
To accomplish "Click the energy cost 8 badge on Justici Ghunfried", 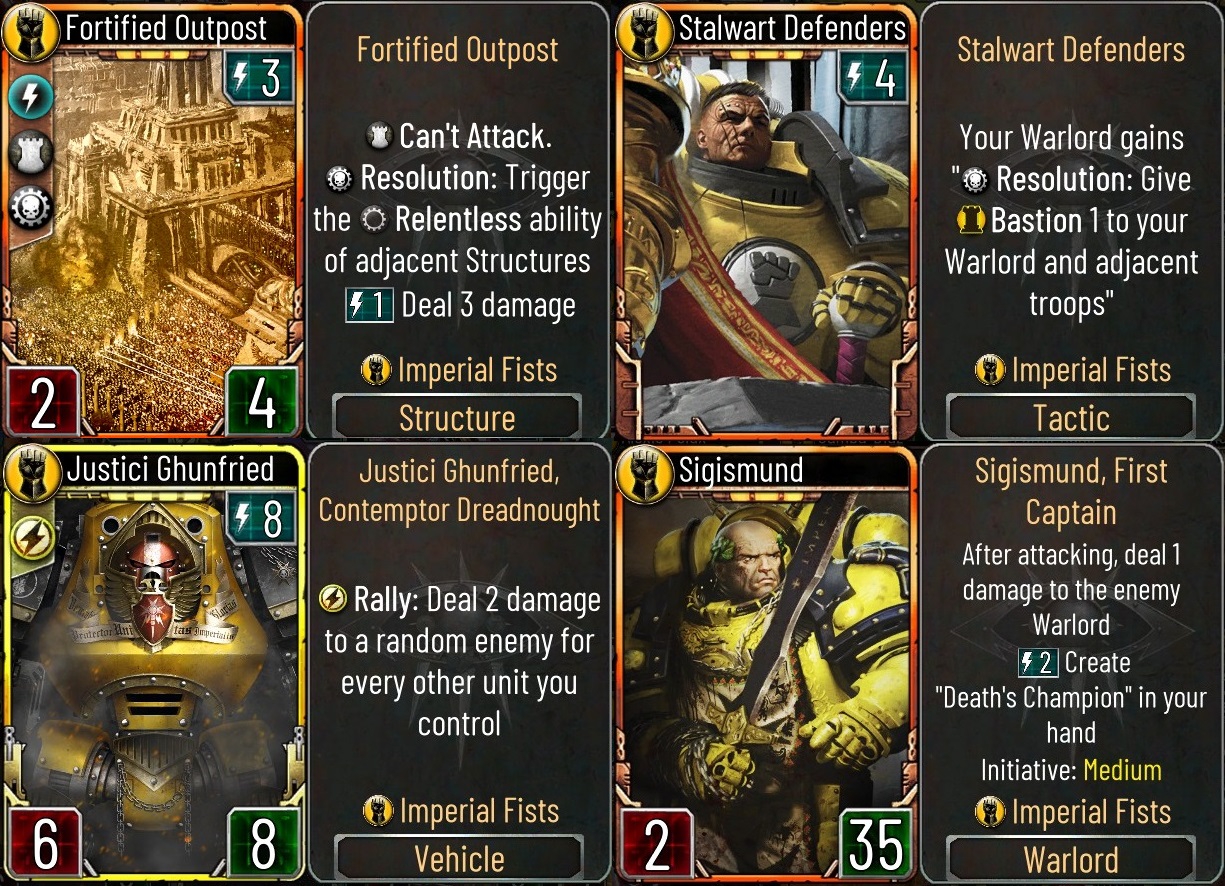I will point(261,519).
